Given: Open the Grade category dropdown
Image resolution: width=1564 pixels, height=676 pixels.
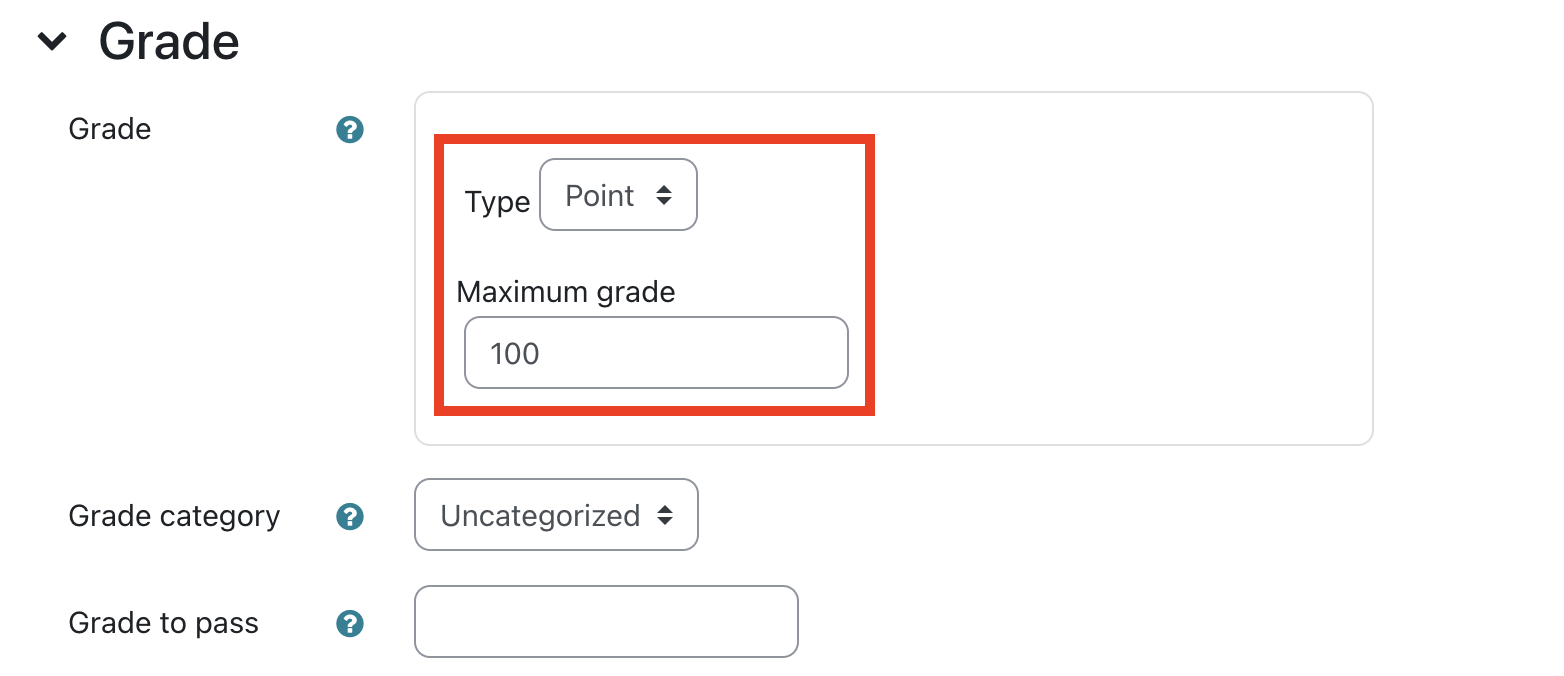Looking at the screenshot, I should (x=556, y=515).
